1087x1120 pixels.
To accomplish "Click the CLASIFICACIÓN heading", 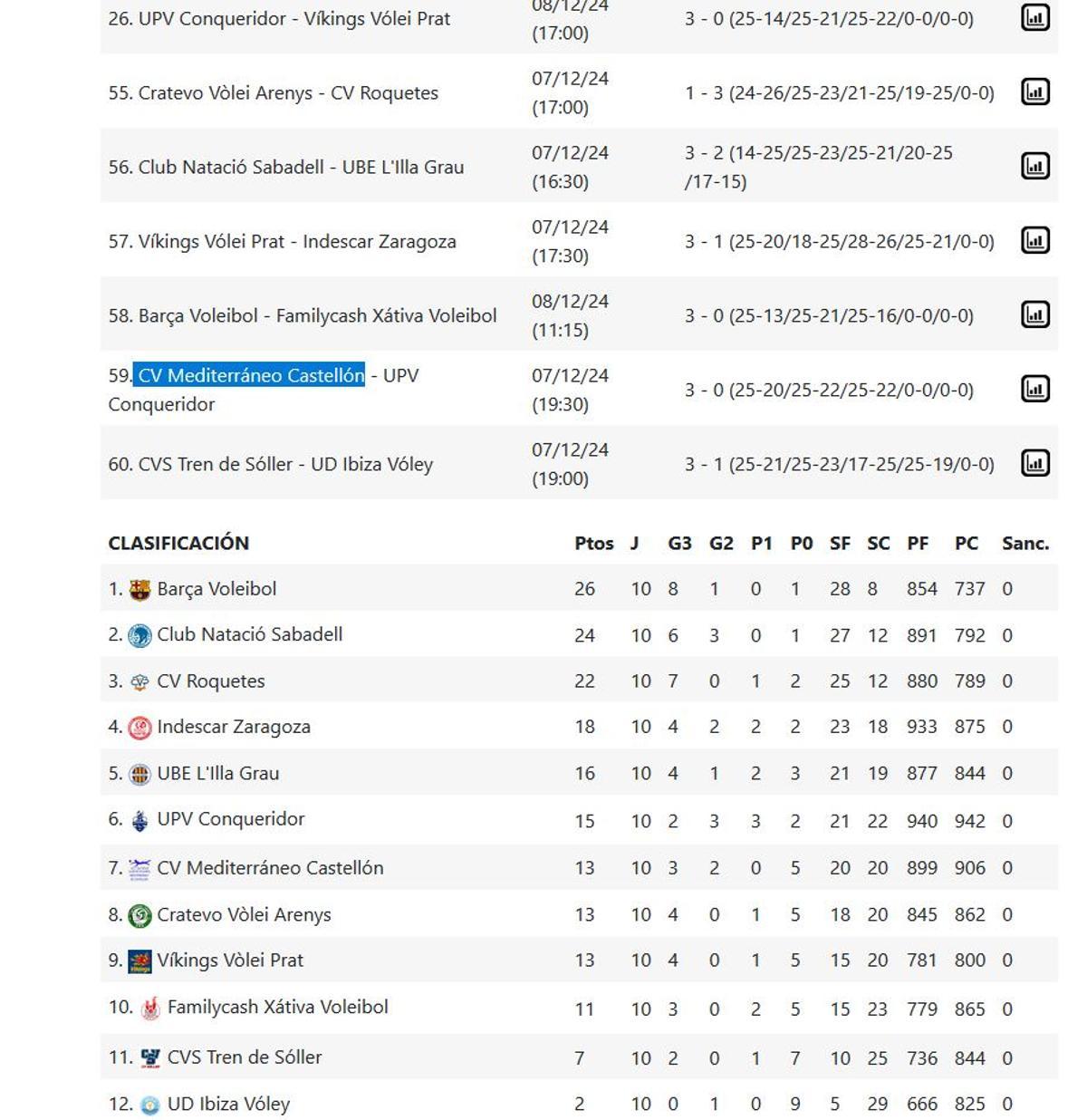I will (x=179, y=543).
